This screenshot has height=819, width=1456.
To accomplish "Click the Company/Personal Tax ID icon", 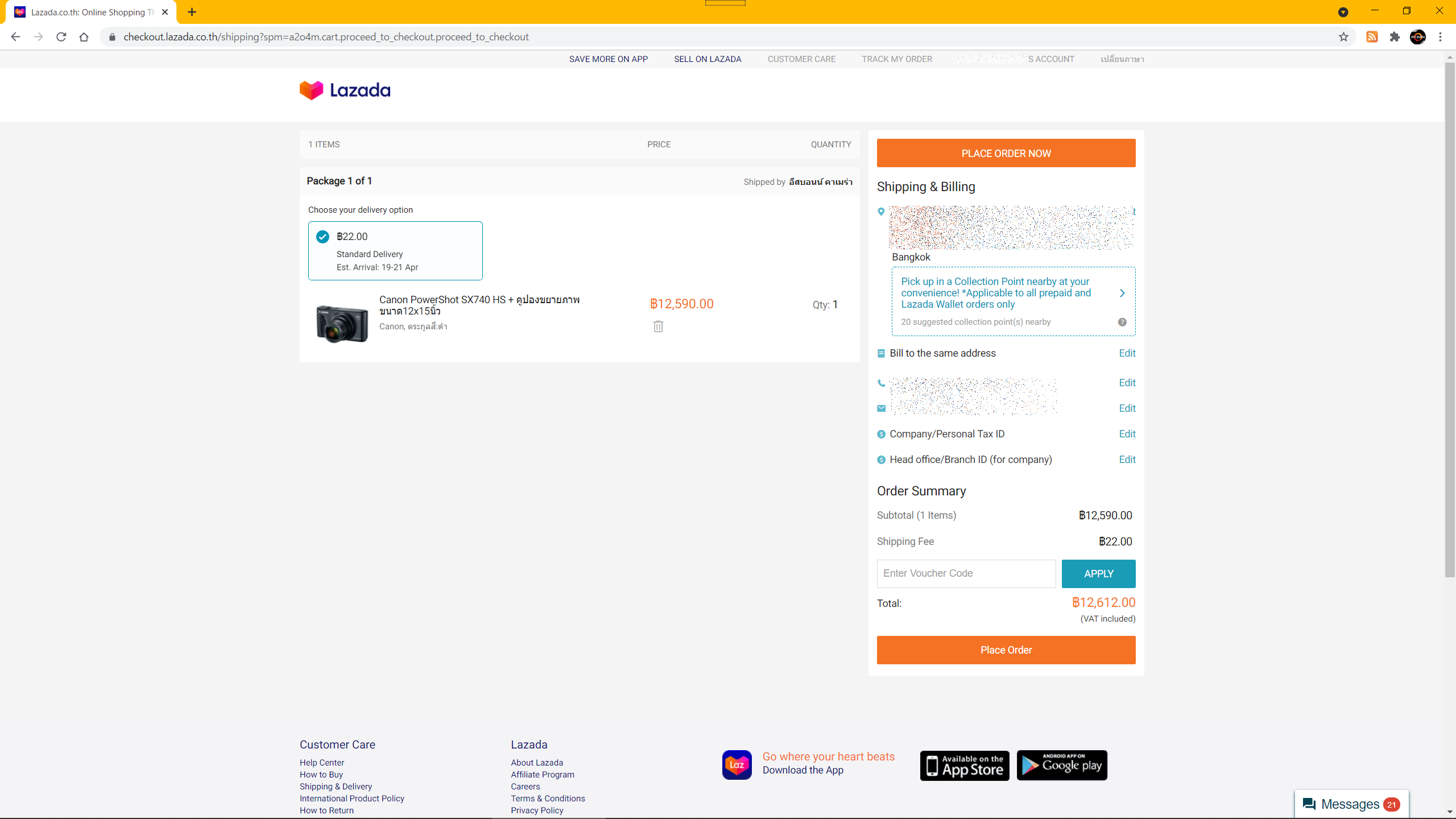I will 881,434.
